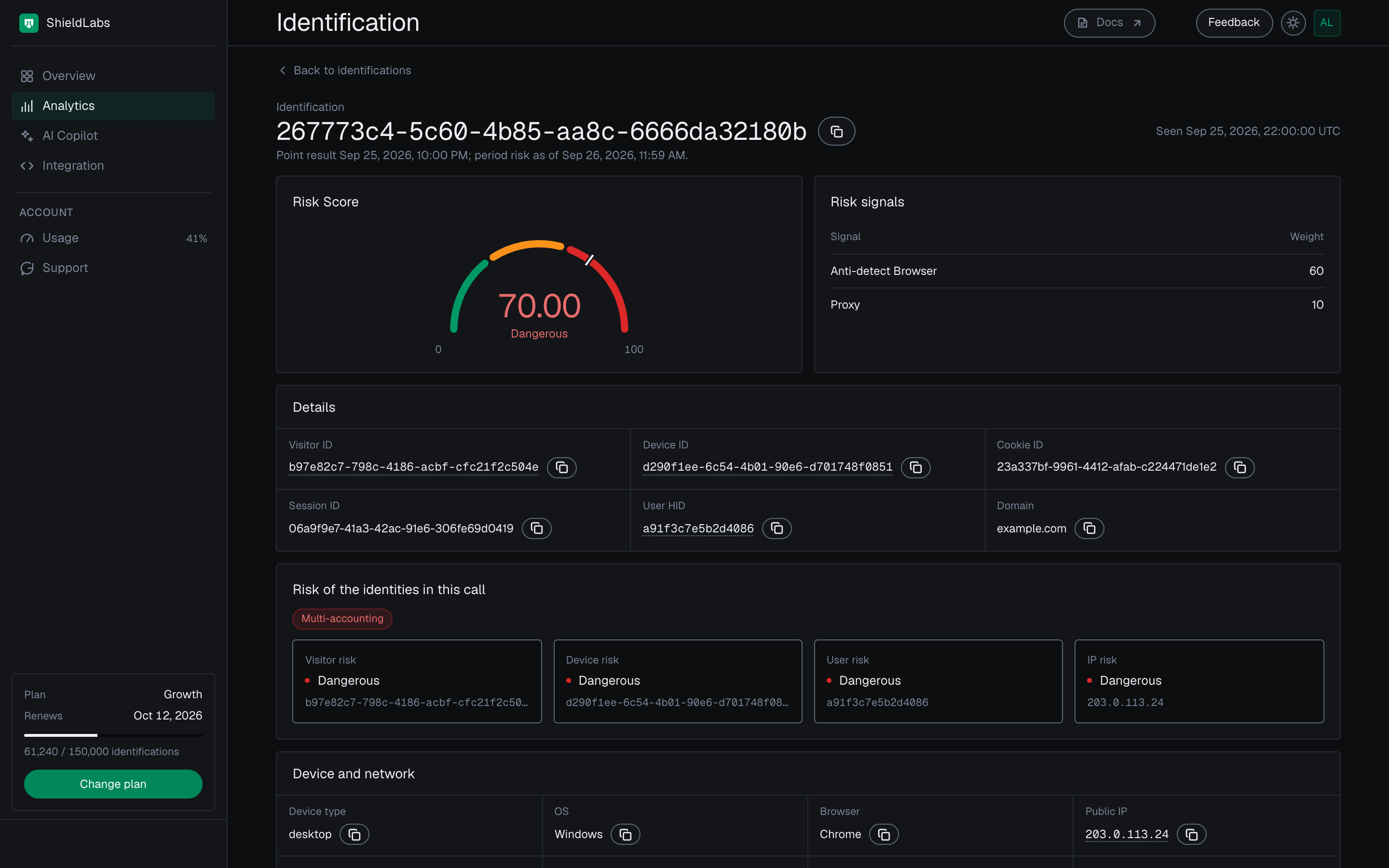Viewport: 1389px width, 868px height.
Task: Click the Docs document icon
Action: click(1082, 23)
